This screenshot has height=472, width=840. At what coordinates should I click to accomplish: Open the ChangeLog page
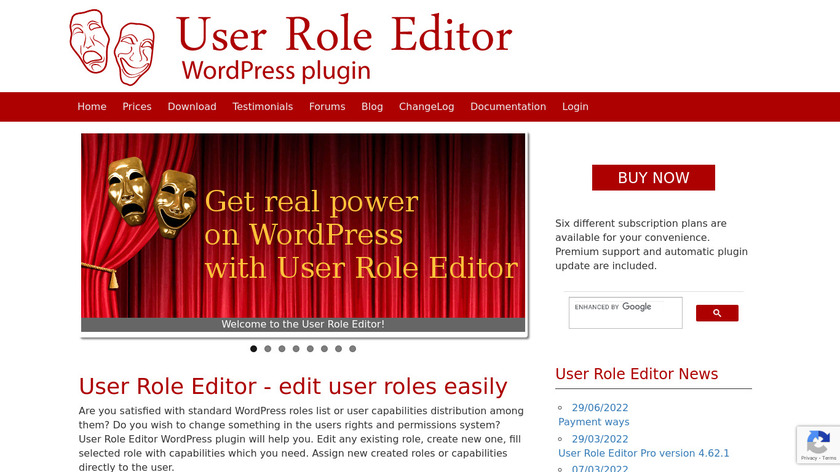tap(426, 107)
